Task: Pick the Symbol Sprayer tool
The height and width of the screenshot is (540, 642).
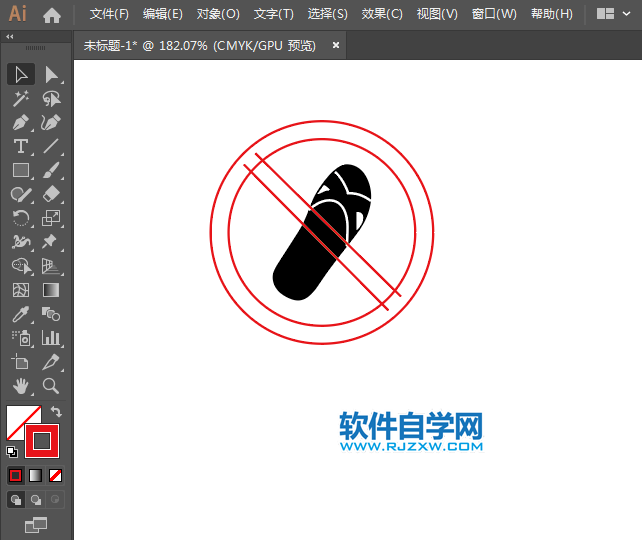Action: pyautogui.click(x=21, y=339)
